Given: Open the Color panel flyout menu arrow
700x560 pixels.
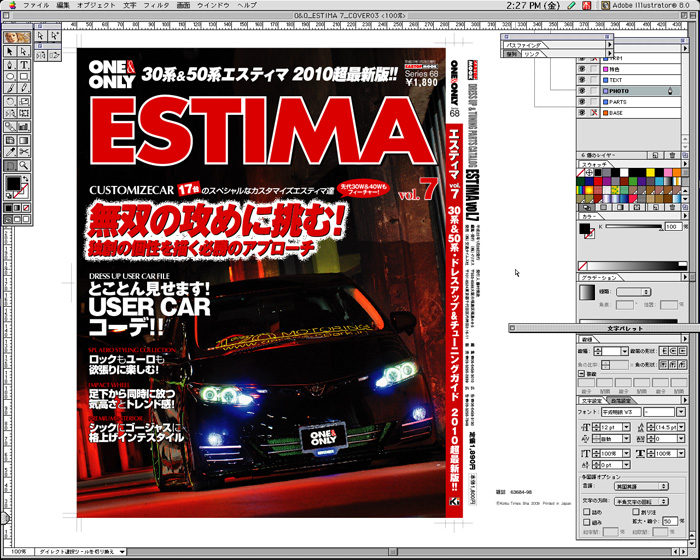Looking at the screenshot, I should [x=685, y=216].
